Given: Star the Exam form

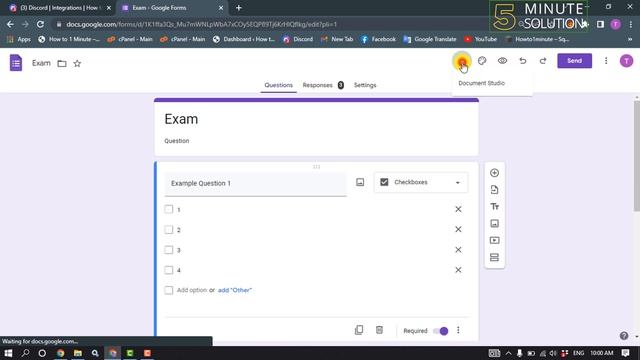Looking at the screenshot, I should (x=77, y=63).
